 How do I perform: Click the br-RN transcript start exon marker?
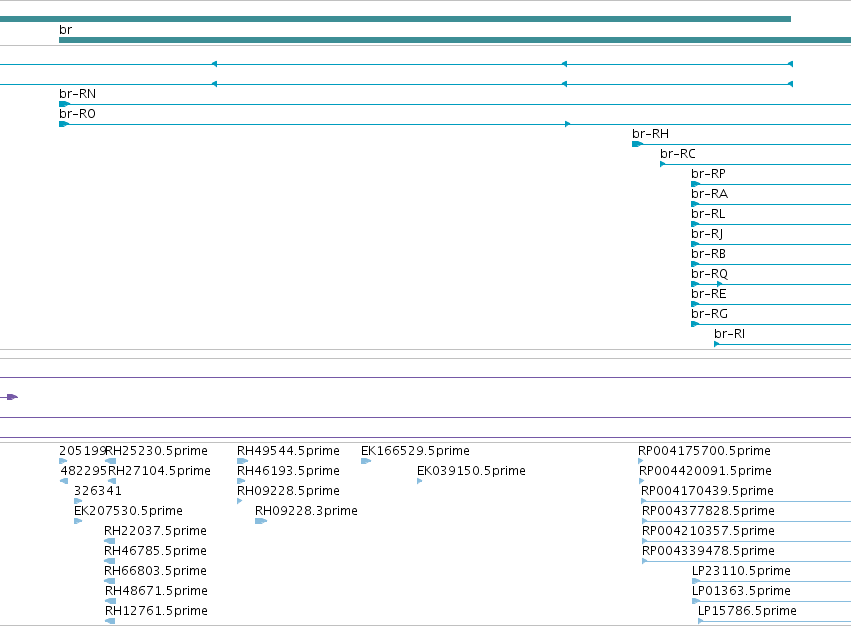pyautogui.click(x=65, y=104)
